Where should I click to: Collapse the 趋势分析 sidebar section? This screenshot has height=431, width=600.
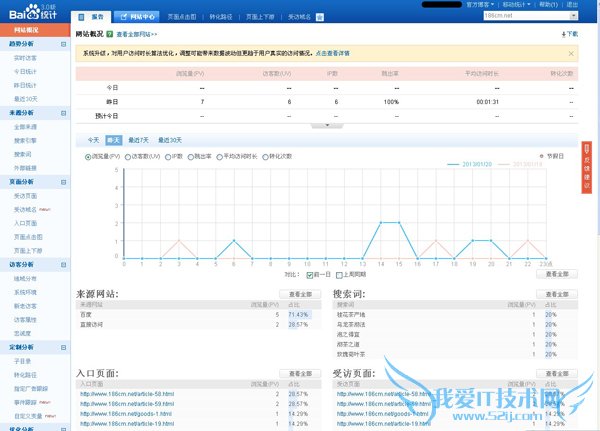point(64,44)
